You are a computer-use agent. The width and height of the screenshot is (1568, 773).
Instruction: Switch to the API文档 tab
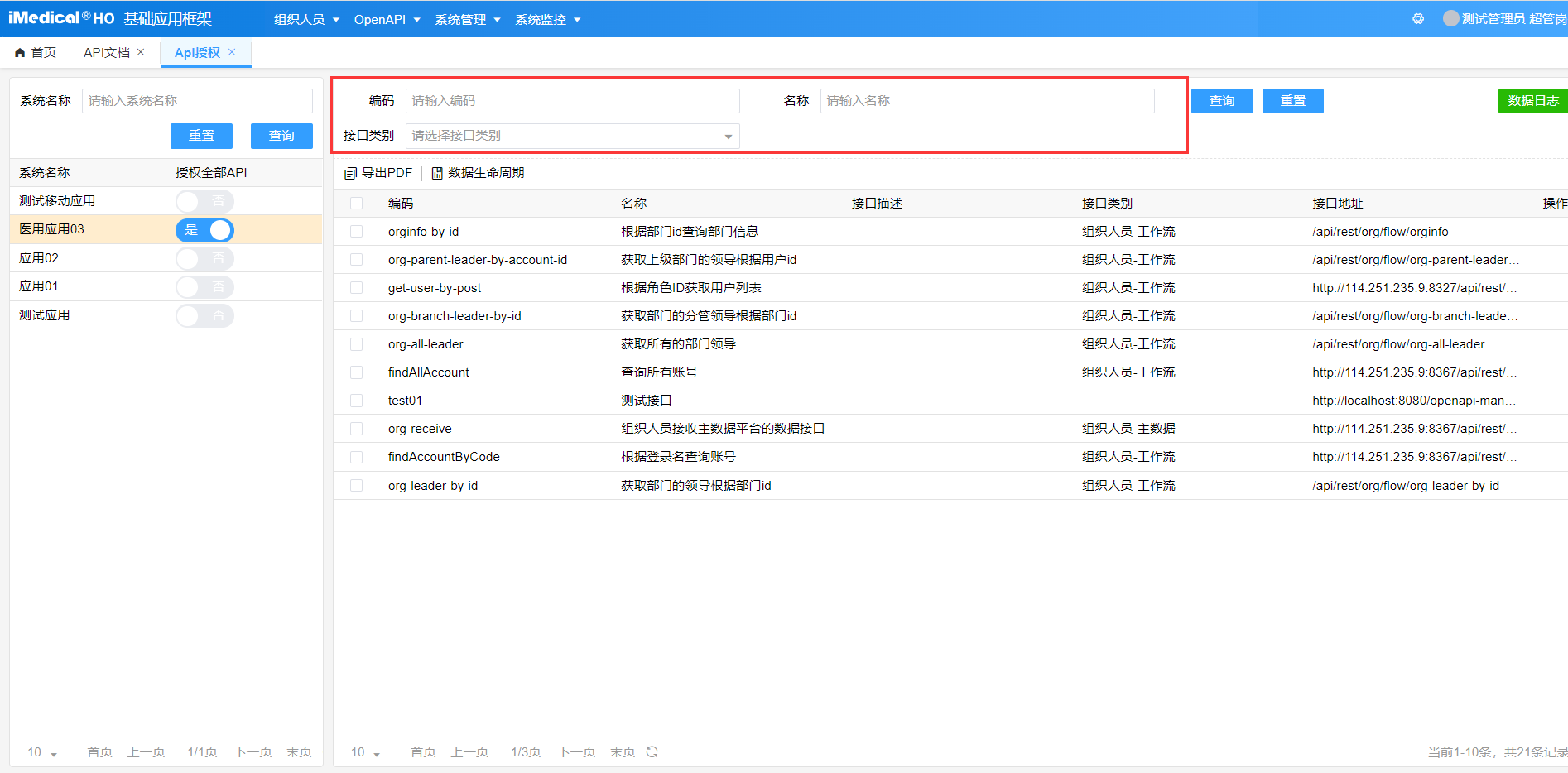coord(106,51)
